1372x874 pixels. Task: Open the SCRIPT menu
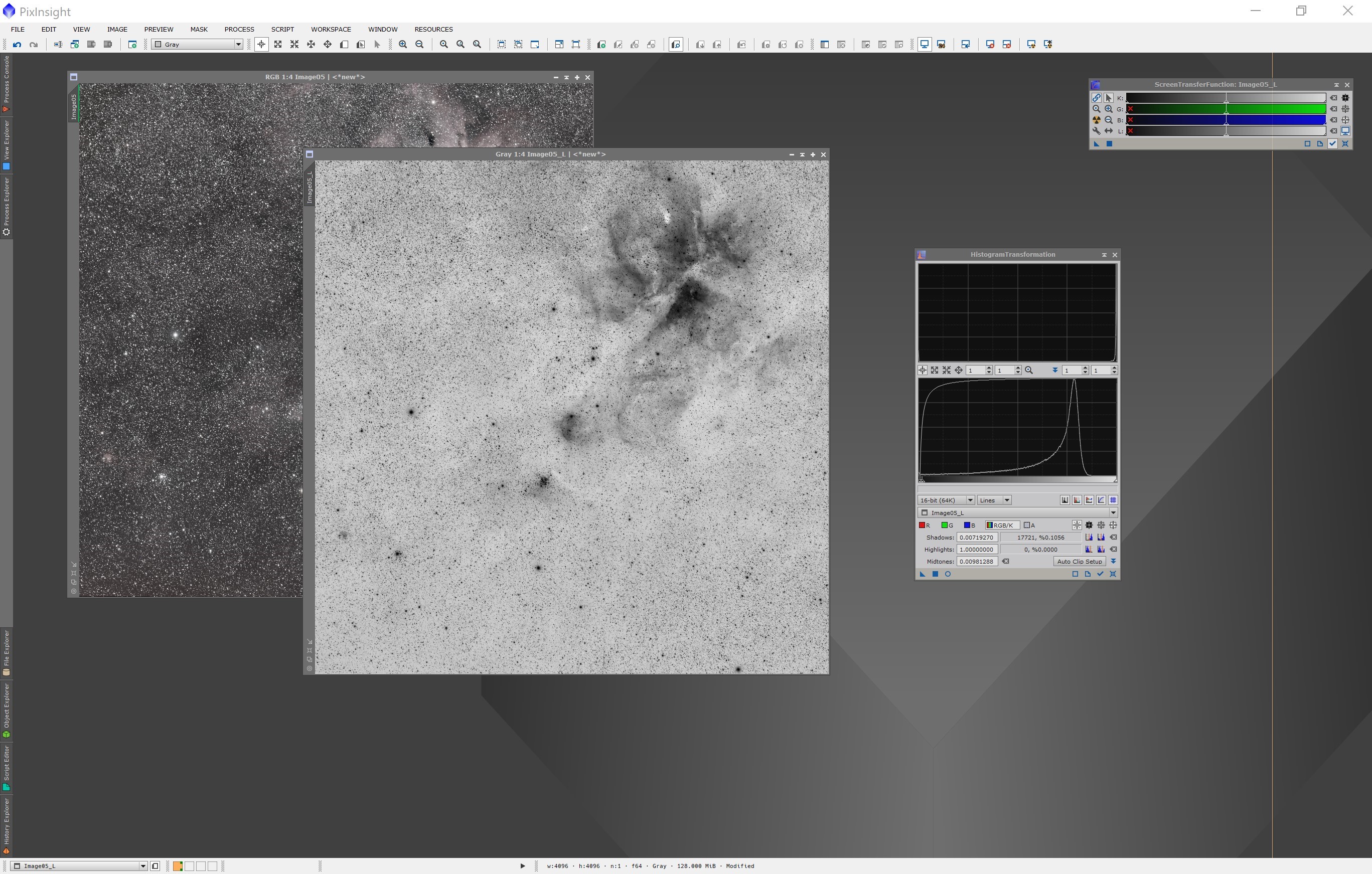tap(282, 29)
